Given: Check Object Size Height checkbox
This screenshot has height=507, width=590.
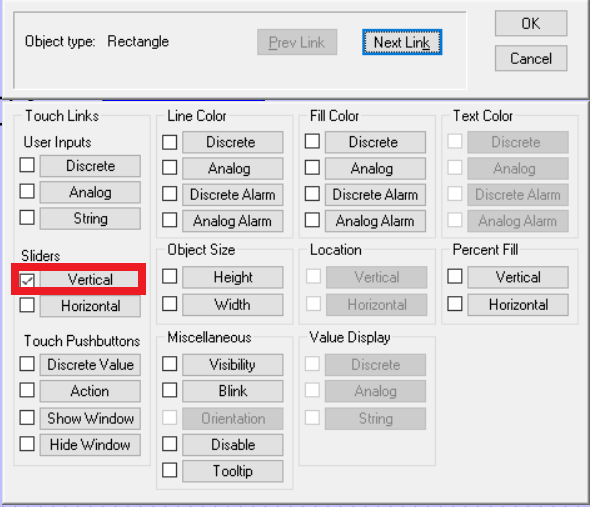Looking at the screenshot, I should click(170, 276).
